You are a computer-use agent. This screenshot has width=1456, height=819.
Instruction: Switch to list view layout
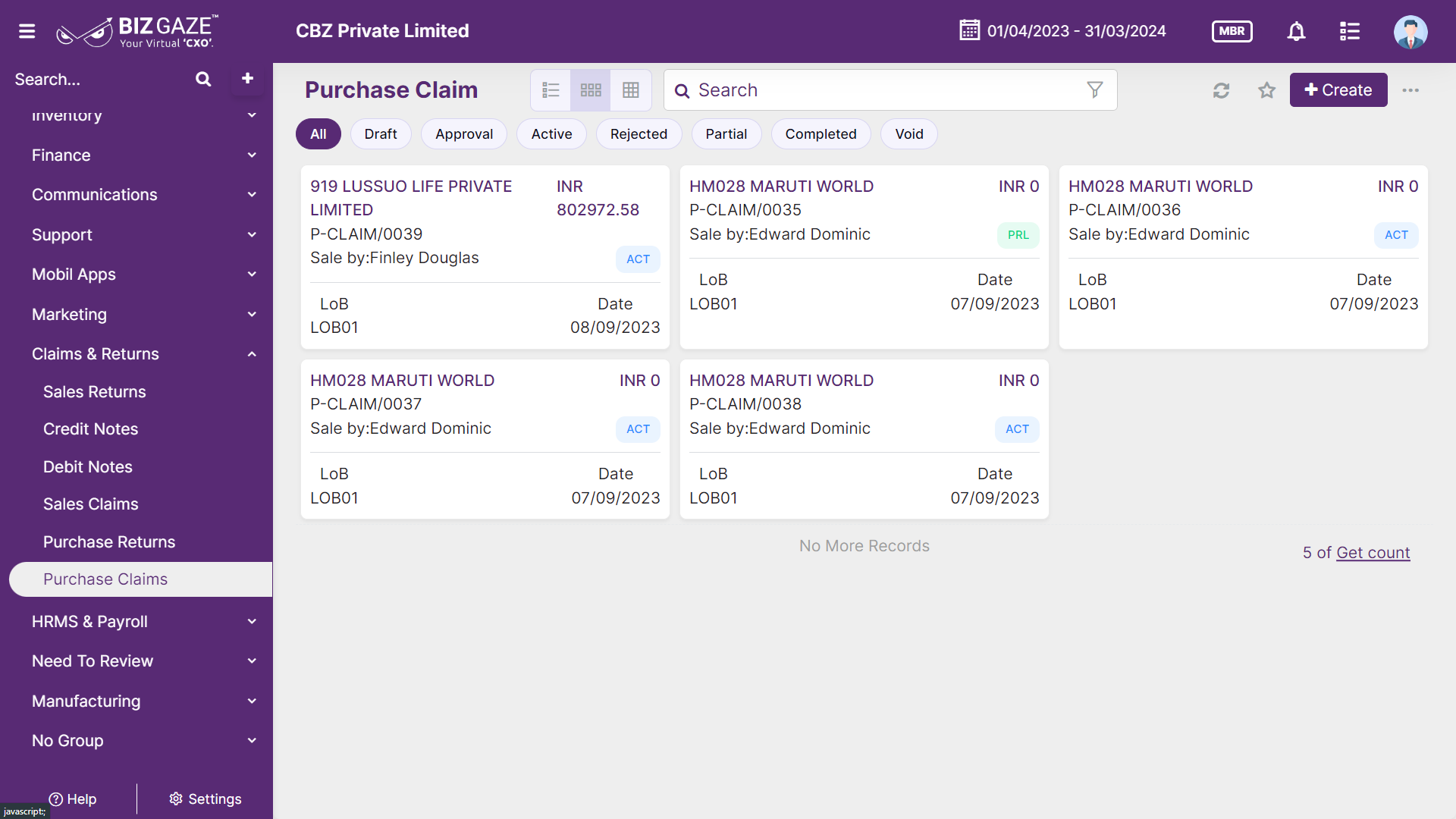(551, 90)
